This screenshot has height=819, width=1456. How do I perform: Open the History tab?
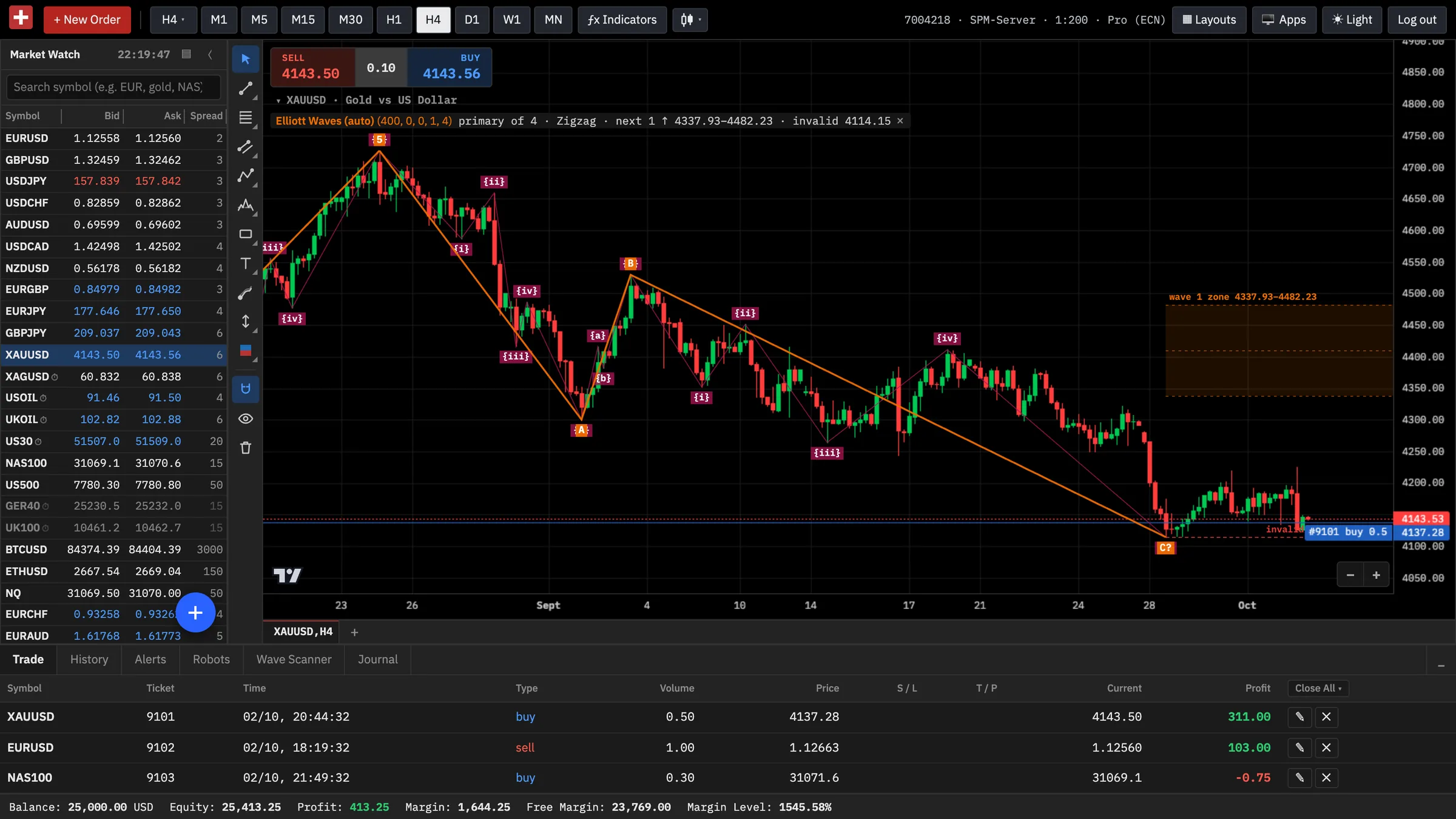pyautogui.click(x=89, y=659)
